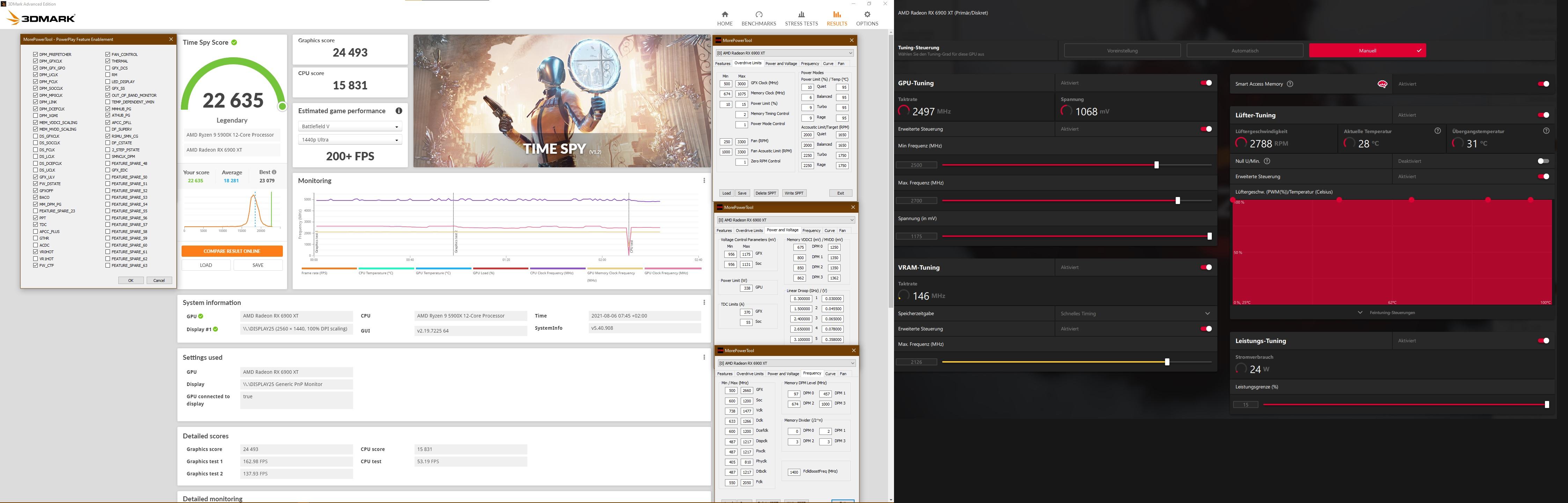Open the Speicherzeitgabe Schnelles Timing dropdown

(1135, 314)
